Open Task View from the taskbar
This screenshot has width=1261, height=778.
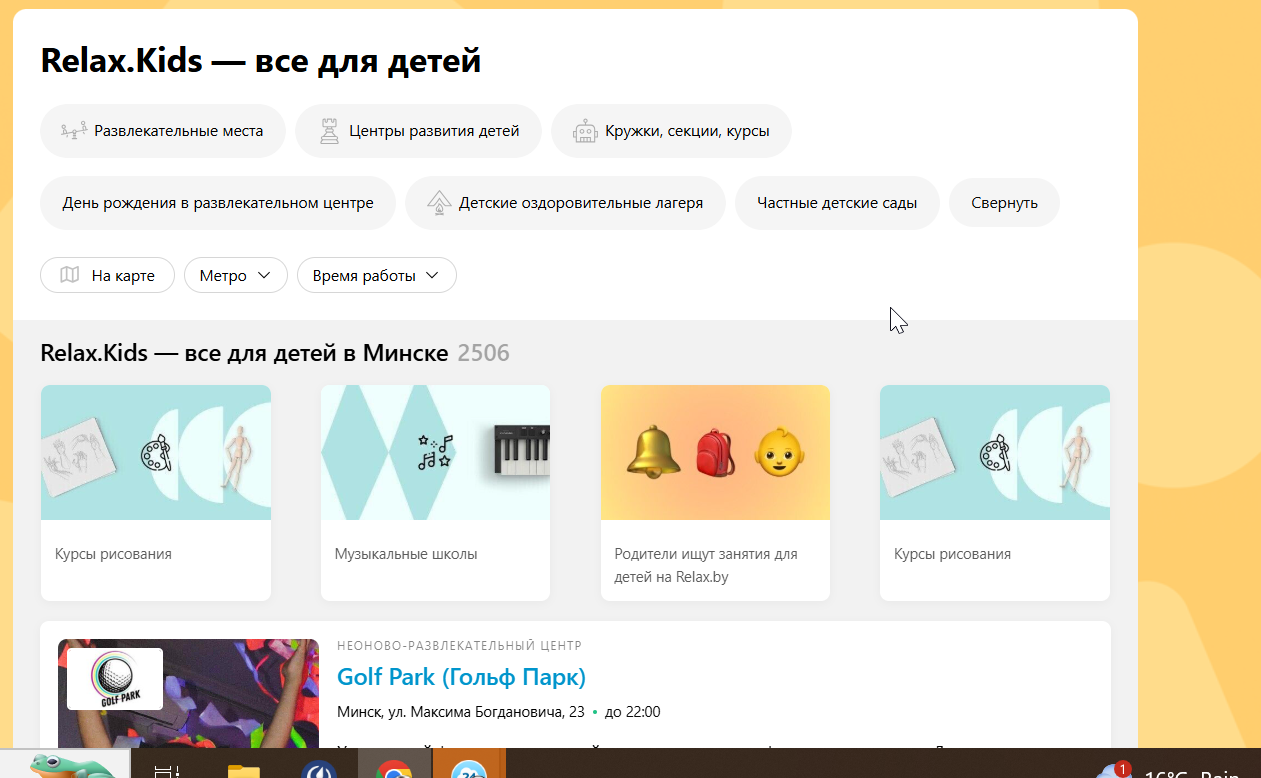(x=167, y=769)
